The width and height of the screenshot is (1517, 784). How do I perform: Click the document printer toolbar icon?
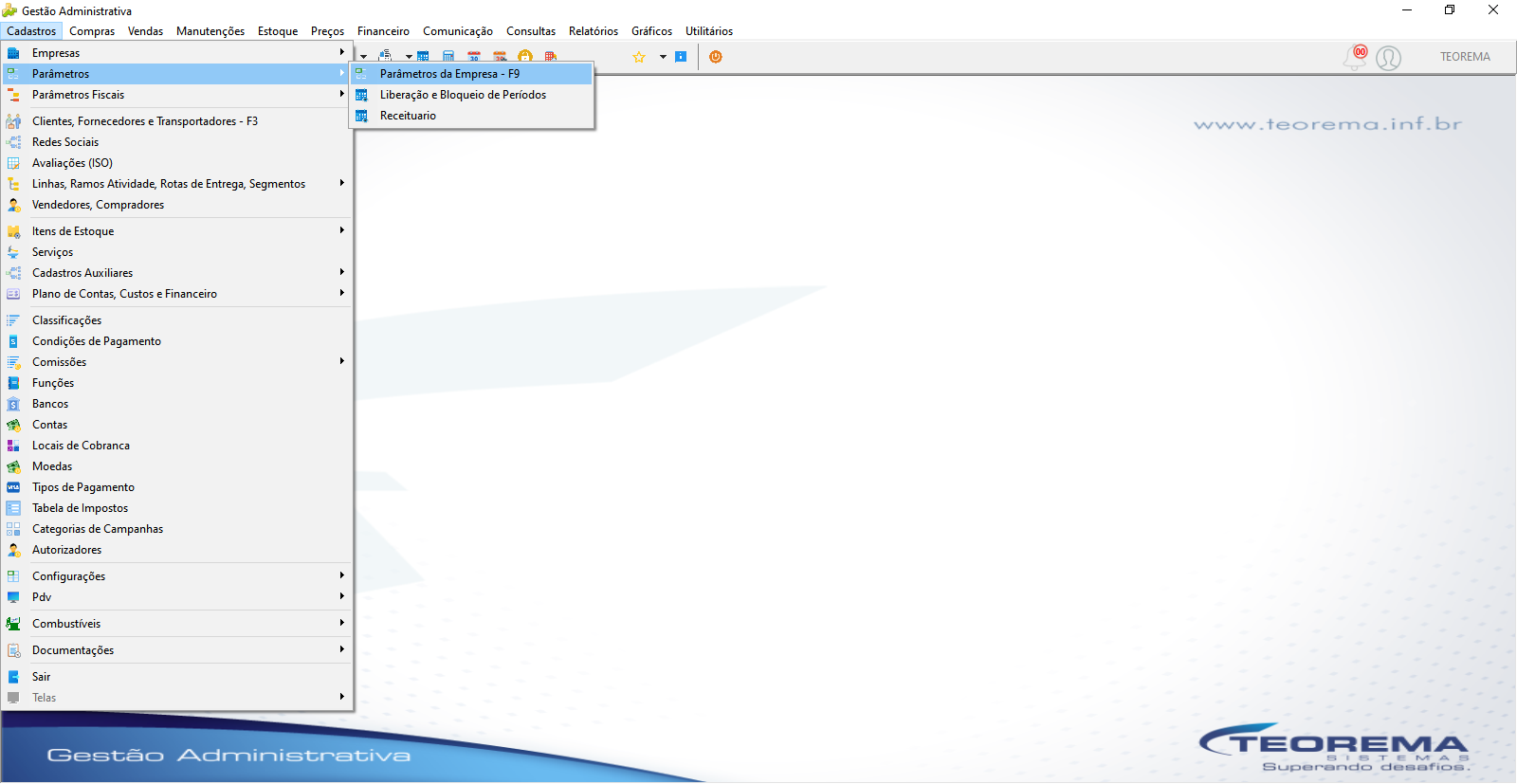[385, 57]
